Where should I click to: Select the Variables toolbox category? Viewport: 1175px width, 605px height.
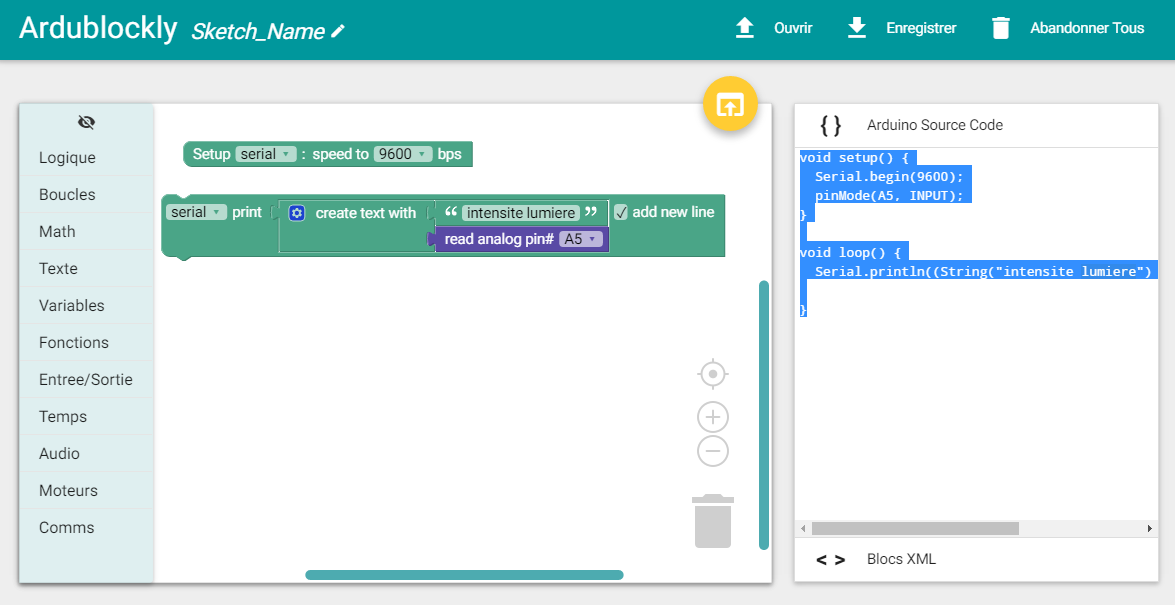pos(72,306)
